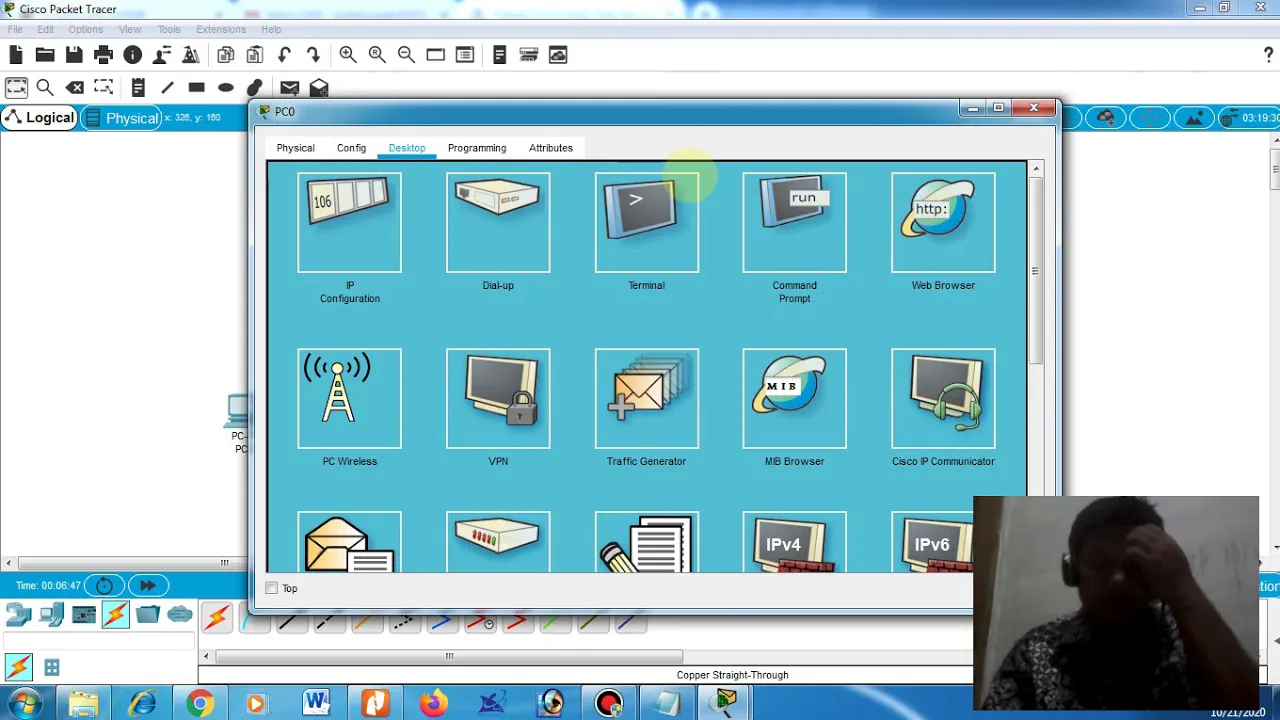The height and width of the screenshot is (720, 1280).
Task: Pick the automatic connection lightning cable
Action: coord(216,618)
